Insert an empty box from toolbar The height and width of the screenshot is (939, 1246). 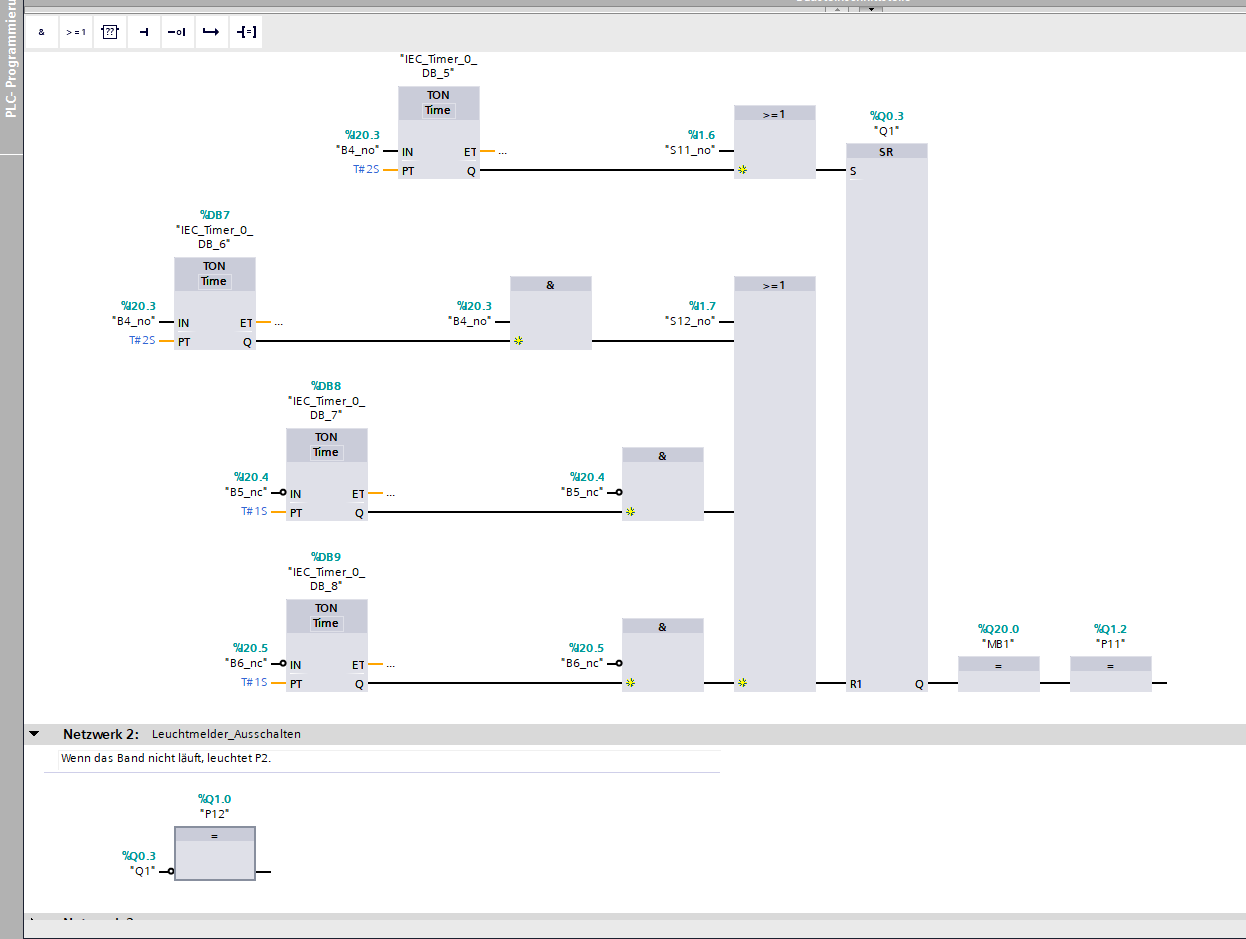pos(110,32)
